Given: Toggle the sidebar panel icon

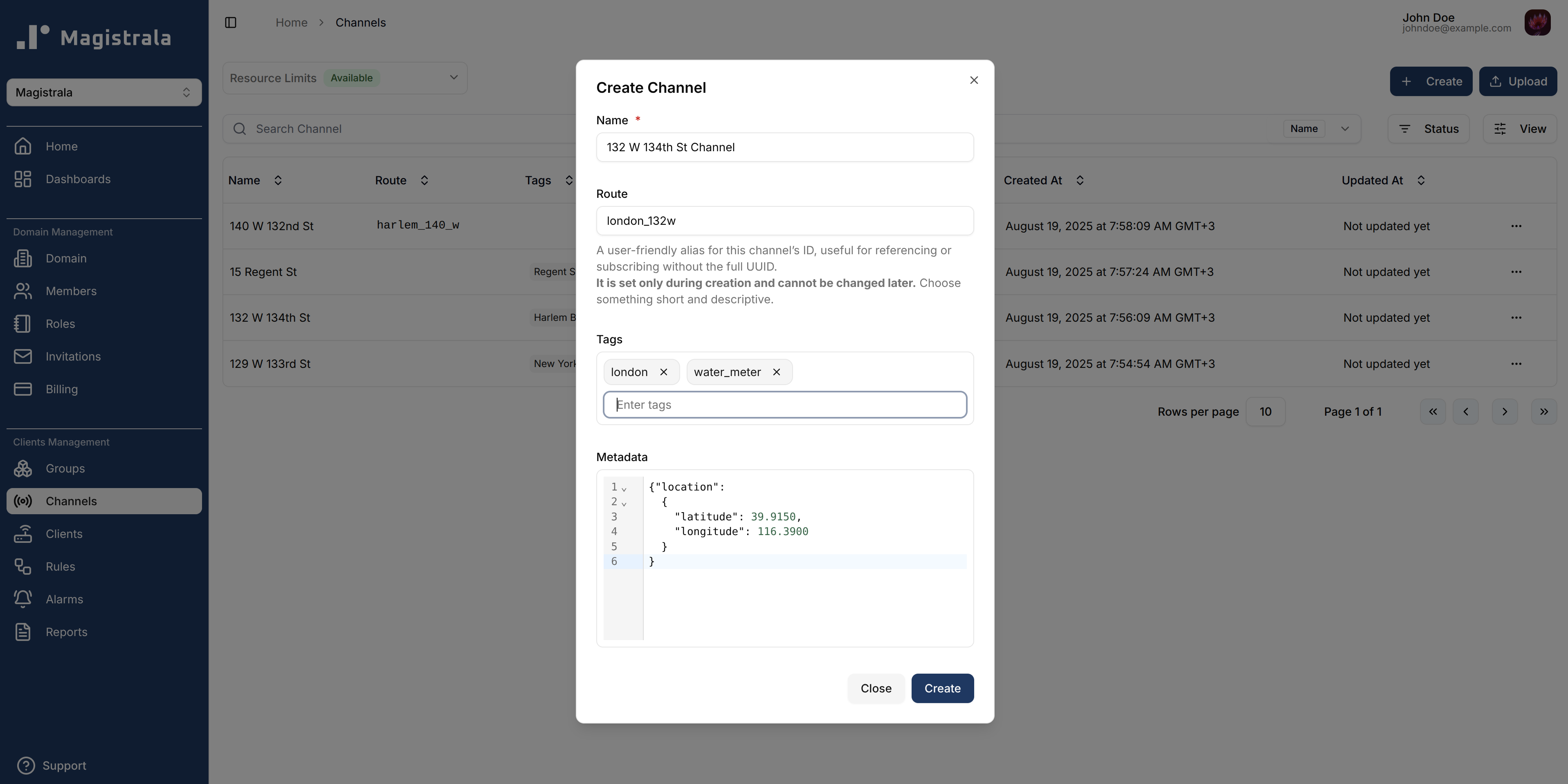Looking at the screenshot, I should pos(231,22).
